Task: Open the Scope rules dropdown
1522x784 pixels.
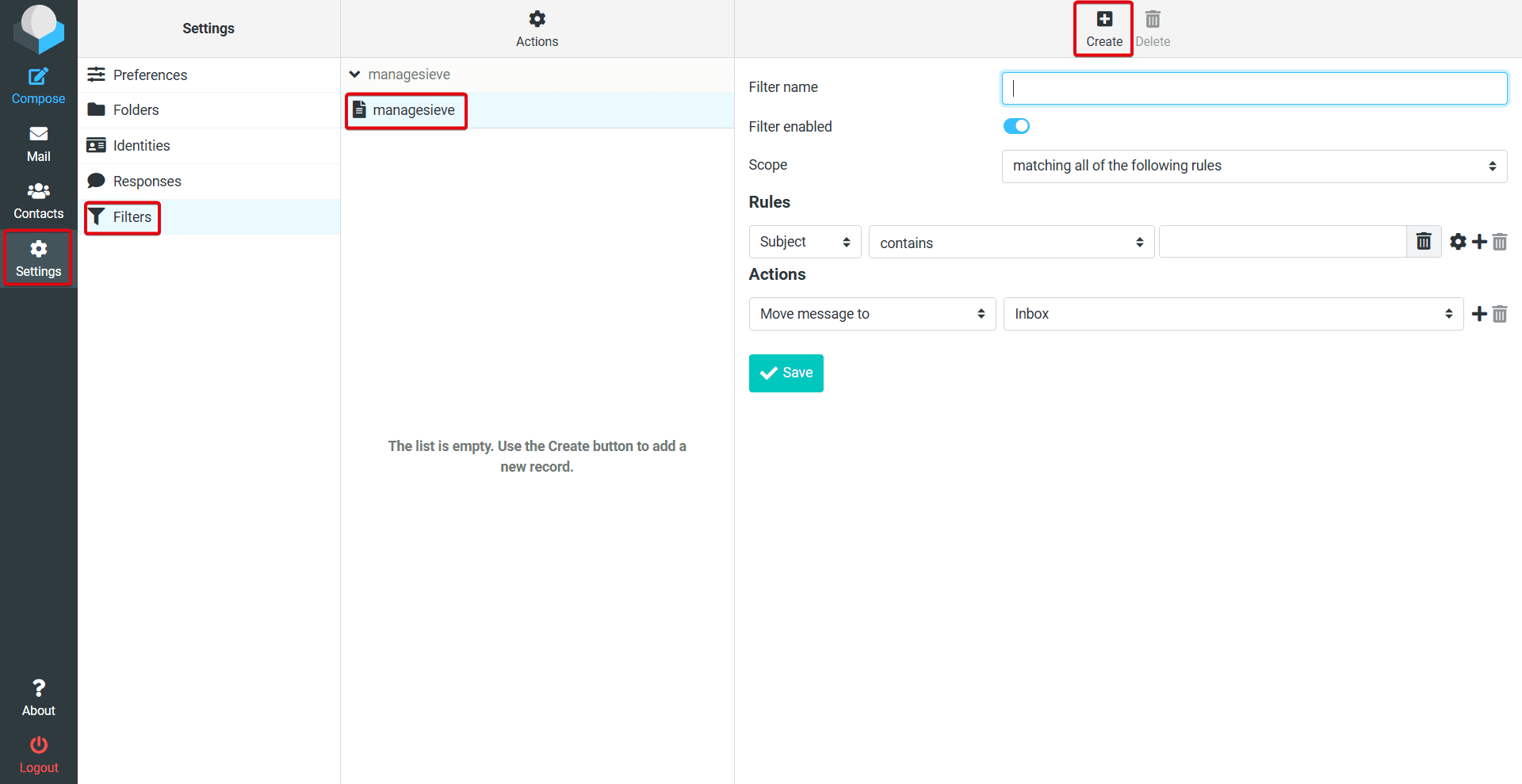Action: (1254, 166)
